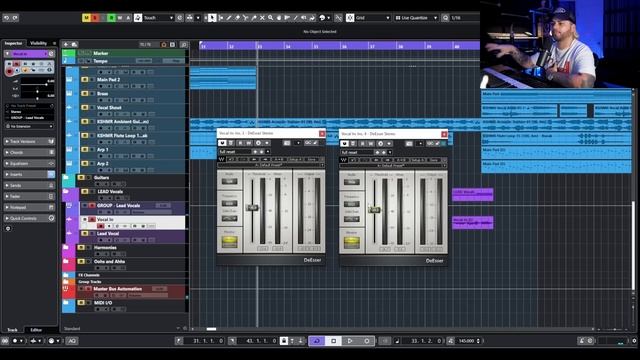Click the transport Stop button
Screen dimensions: 640x360
pyautogui.click(x=333, y=341)
